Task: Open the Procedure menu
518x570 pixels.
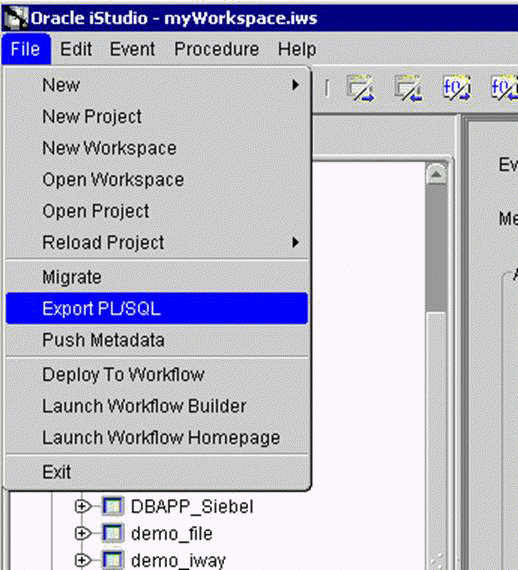Action: [217, 49]
